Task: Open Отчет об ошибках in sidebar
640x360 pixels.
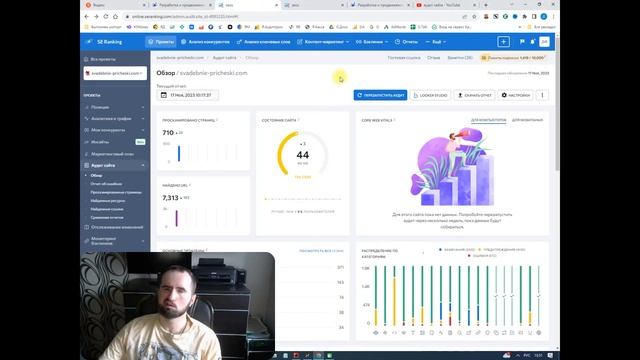Action: pos(106,184)
